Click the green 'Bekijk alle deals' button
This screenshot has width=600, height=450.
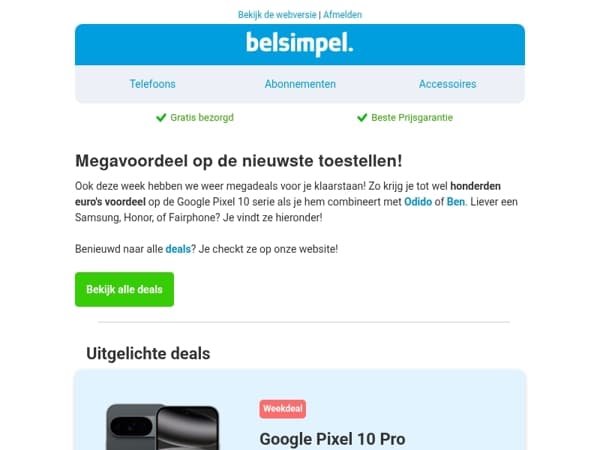(x=124, y=289)
